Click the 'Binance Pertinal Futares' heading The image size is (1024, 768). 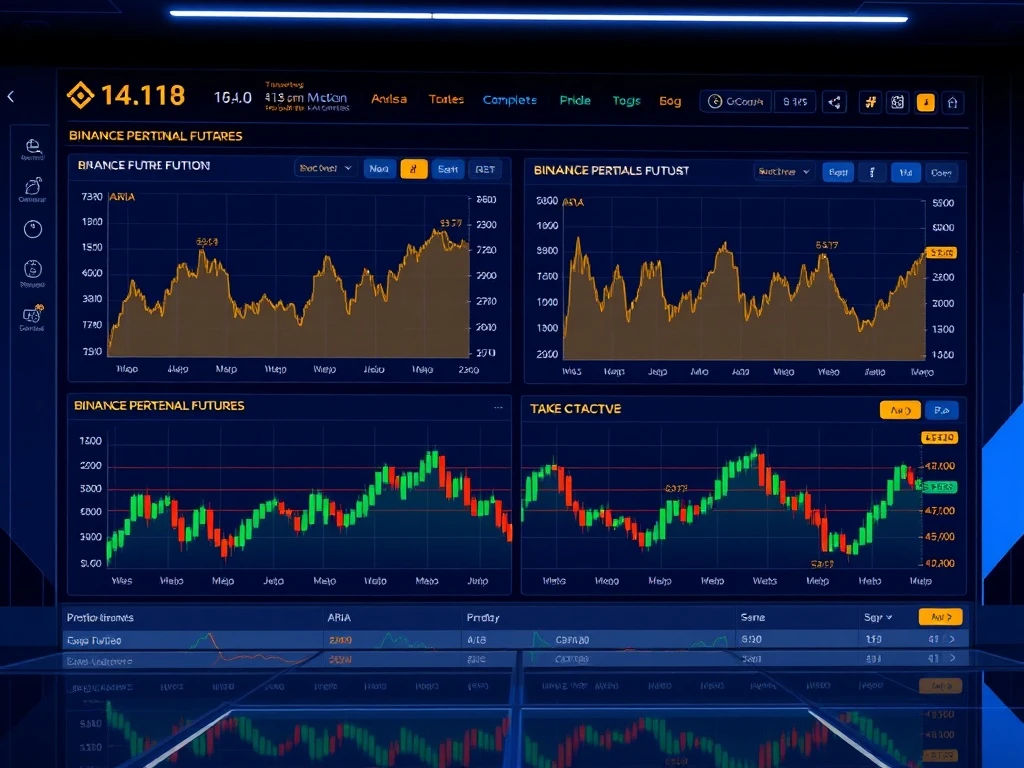(x=155, y=136)
